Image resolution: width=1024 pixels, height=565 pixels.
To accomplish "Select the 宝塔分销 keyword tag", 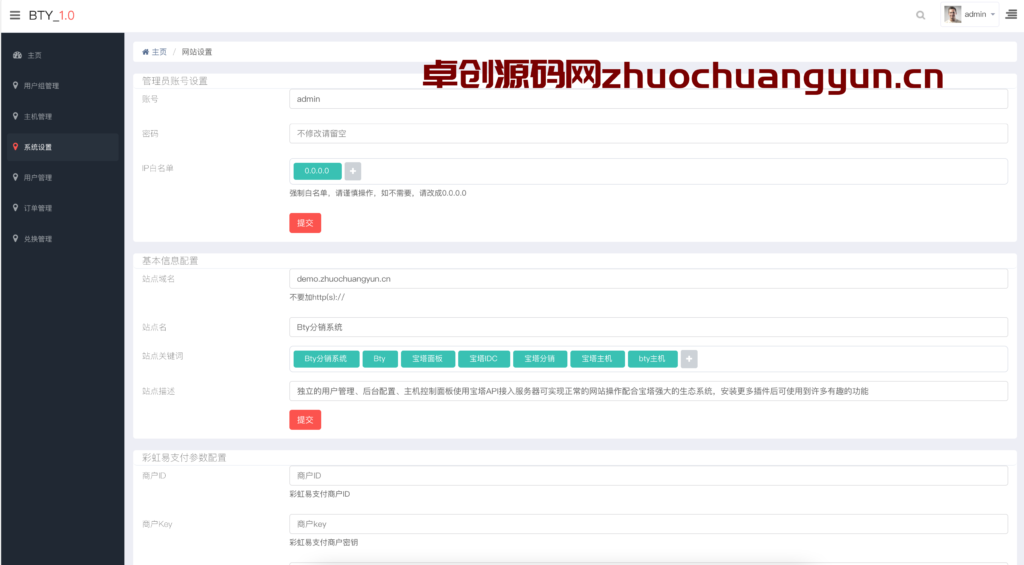I will (539, 359).
